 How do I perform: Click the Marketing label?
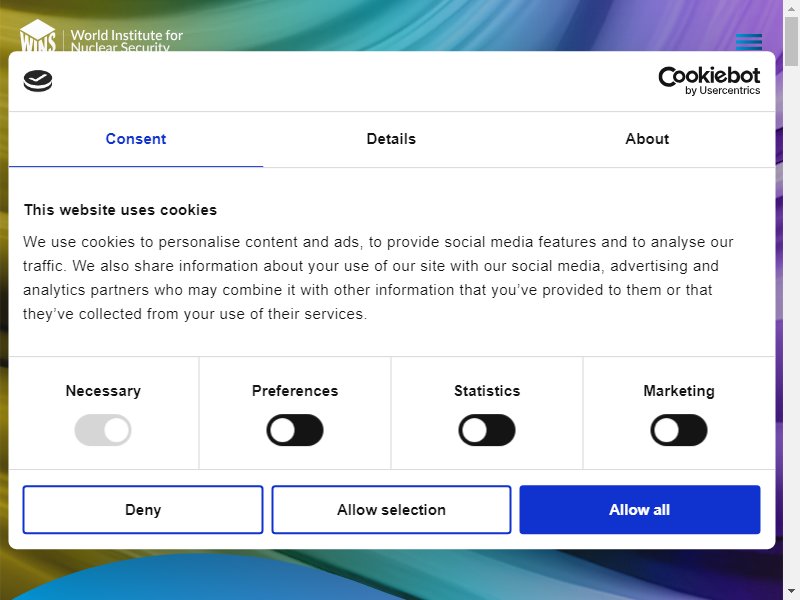[679, 391]
